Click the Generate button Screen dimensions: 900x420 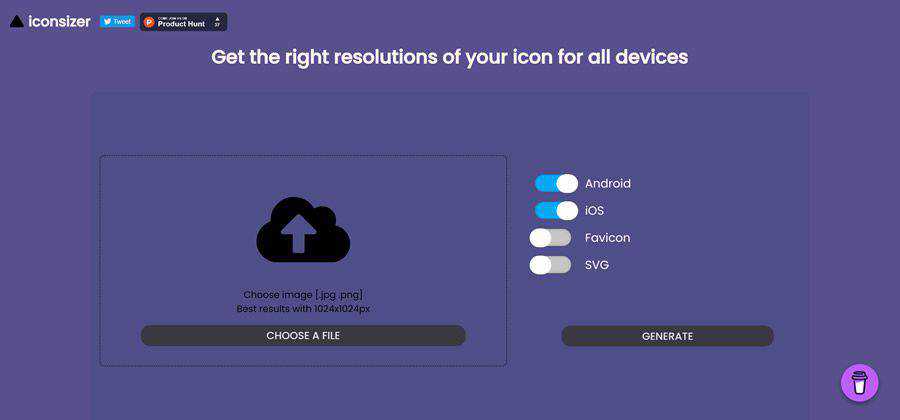(x=667, y=336)
